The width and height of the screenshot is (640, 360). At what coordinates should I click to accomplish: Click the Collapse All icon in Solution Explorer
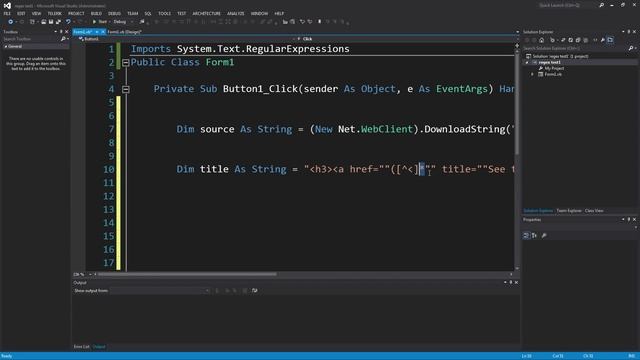[x=578, y=40]
